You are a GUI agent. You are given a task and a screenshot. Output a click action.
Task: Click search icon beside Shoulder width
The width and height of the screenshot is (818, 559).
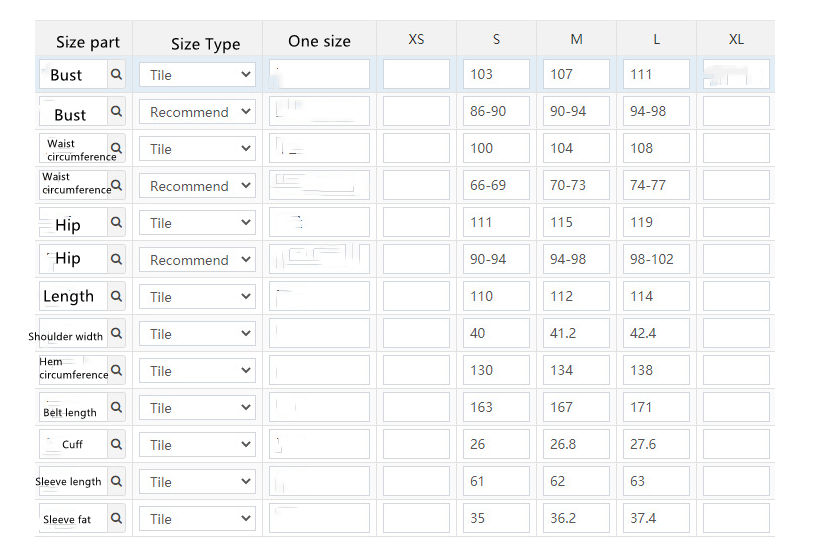(x=116, y=333)
